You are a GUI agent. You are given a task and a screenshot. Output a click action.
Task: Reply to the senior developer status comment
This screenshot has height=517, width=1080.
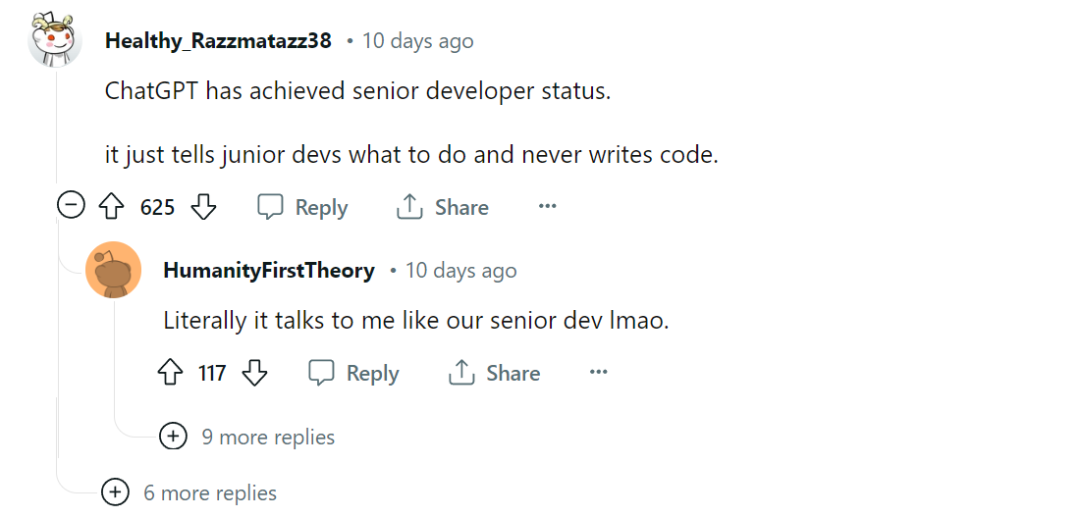[x=303, y=208]
